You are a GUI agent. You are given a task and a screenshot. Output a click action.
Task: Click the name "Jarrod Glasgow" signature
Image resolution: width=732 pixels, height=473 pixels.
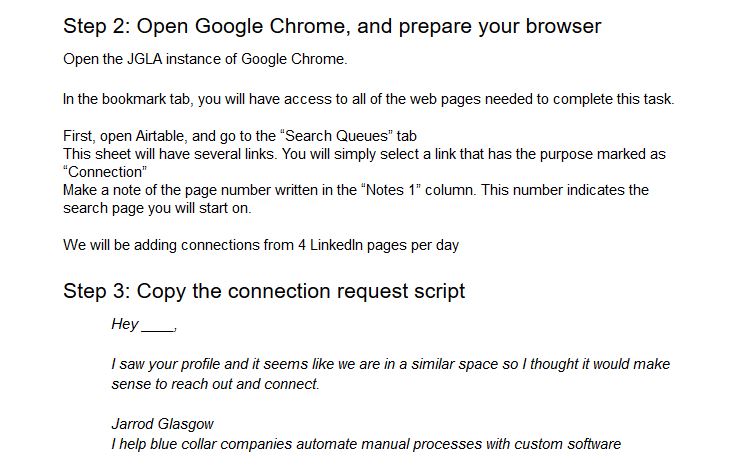(162, 424)
